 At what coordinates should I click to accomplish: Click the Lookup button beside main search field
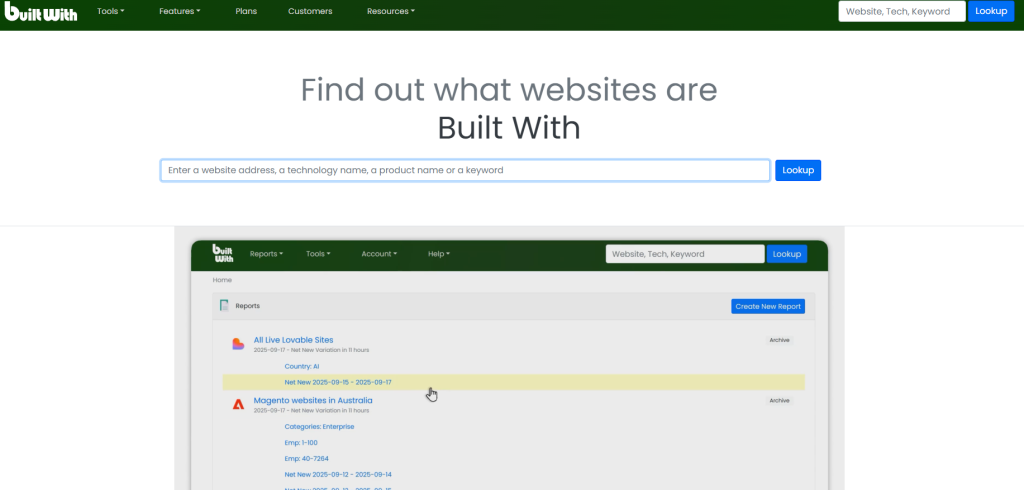(798, 171)
